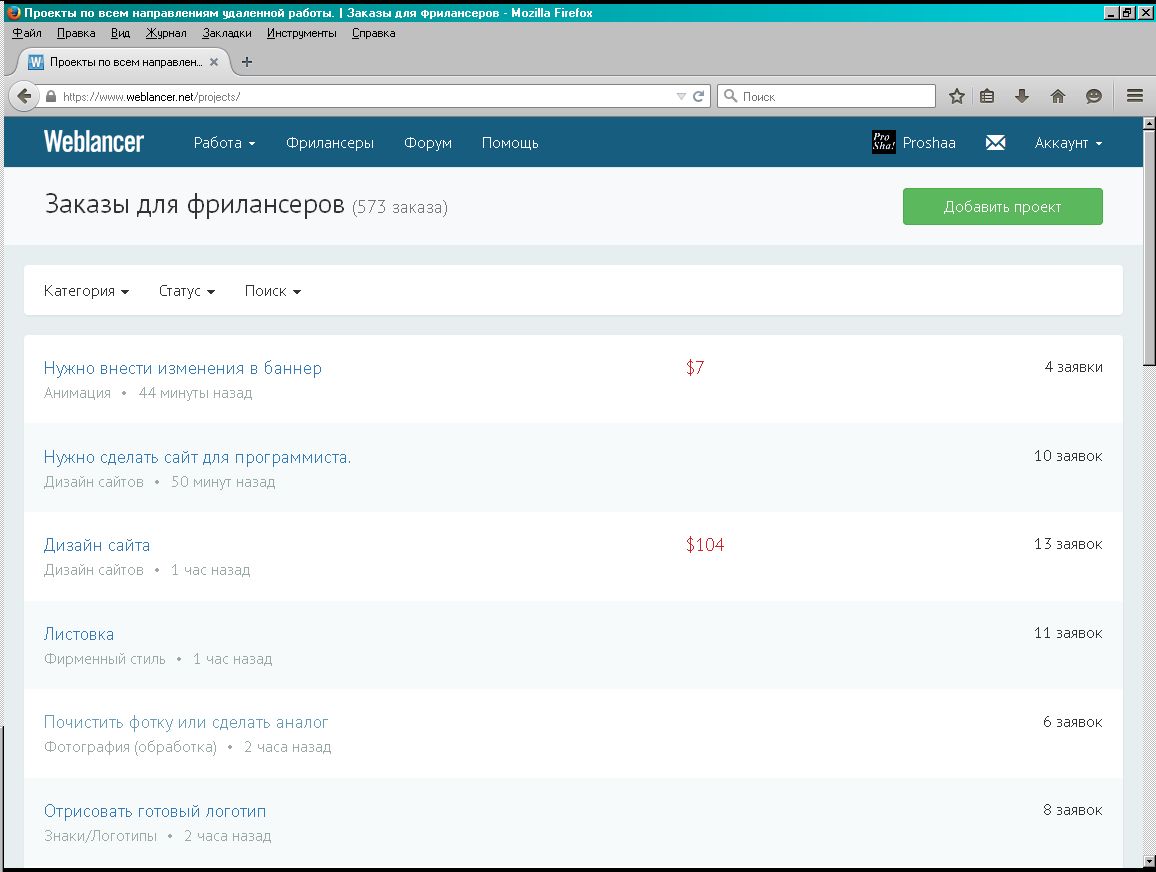Click the $104 budget value

click(705, 545)
